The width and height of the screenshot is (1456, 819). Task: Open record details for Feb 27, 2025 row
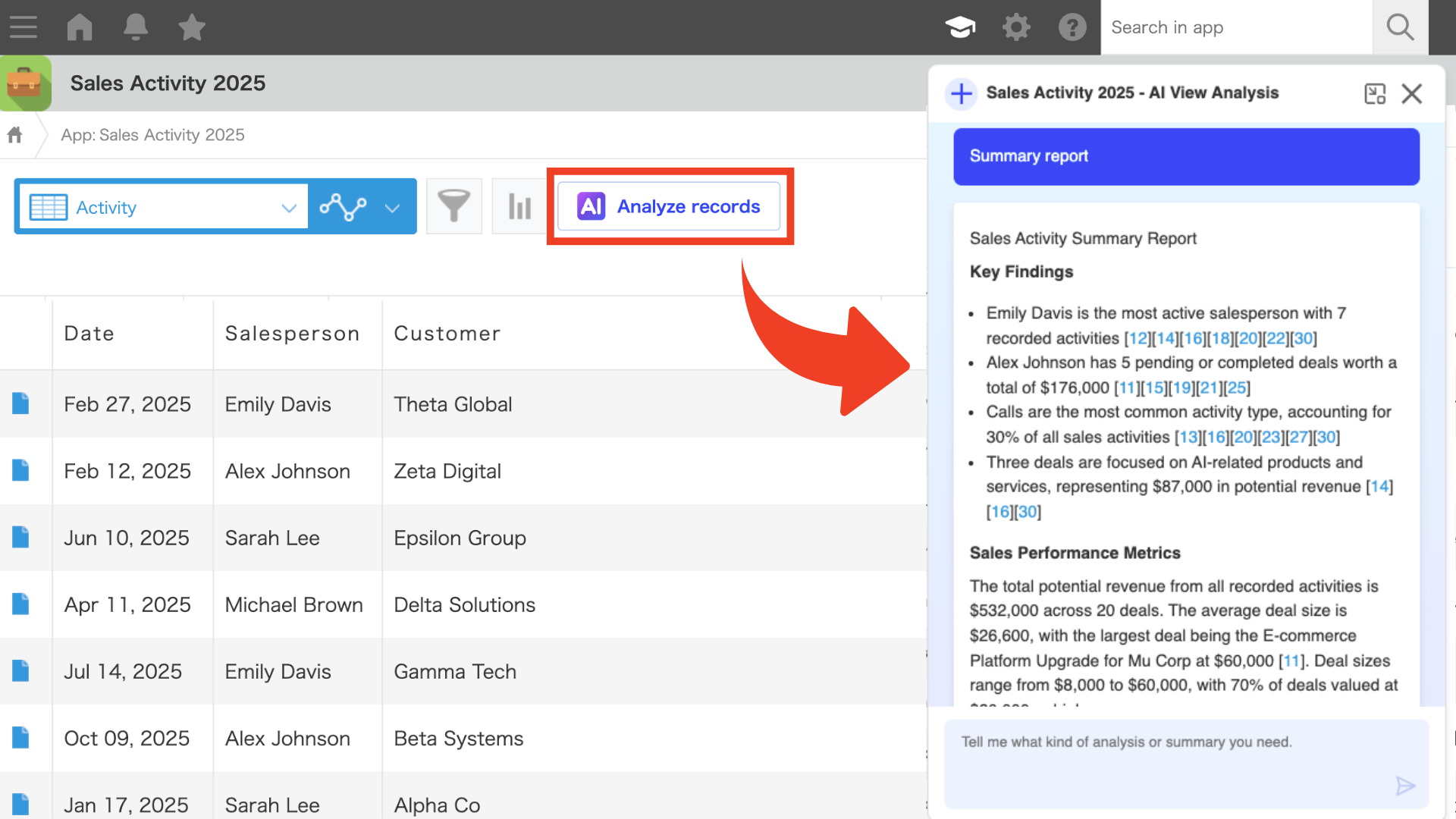click(20, 403)
